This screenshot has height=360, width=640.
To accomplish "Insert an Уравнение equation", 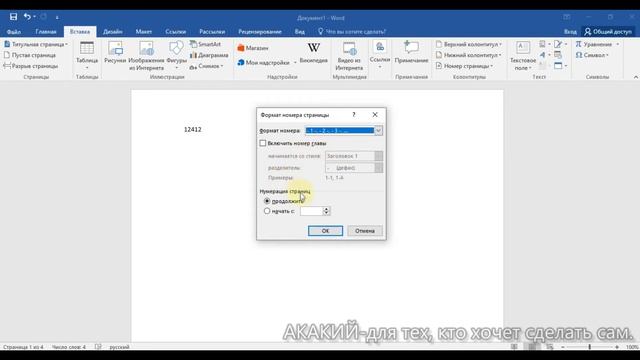I will [597, 44].
